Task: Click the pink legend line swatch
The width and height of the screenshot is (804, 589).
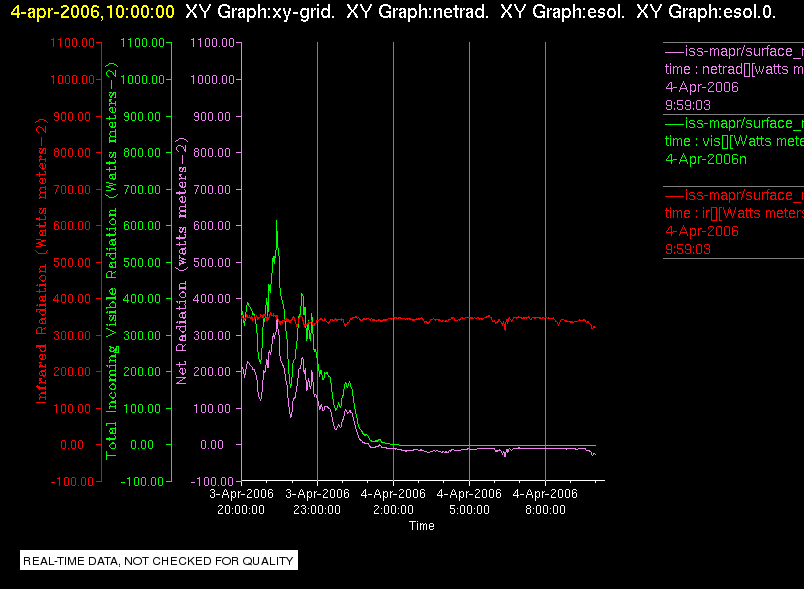Action: [674, 52]
